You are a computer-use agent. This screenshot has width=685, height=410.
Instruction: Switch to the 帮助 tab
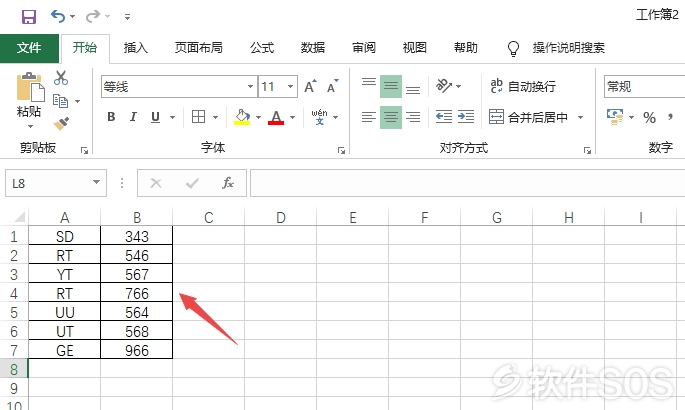pos(466,48)
